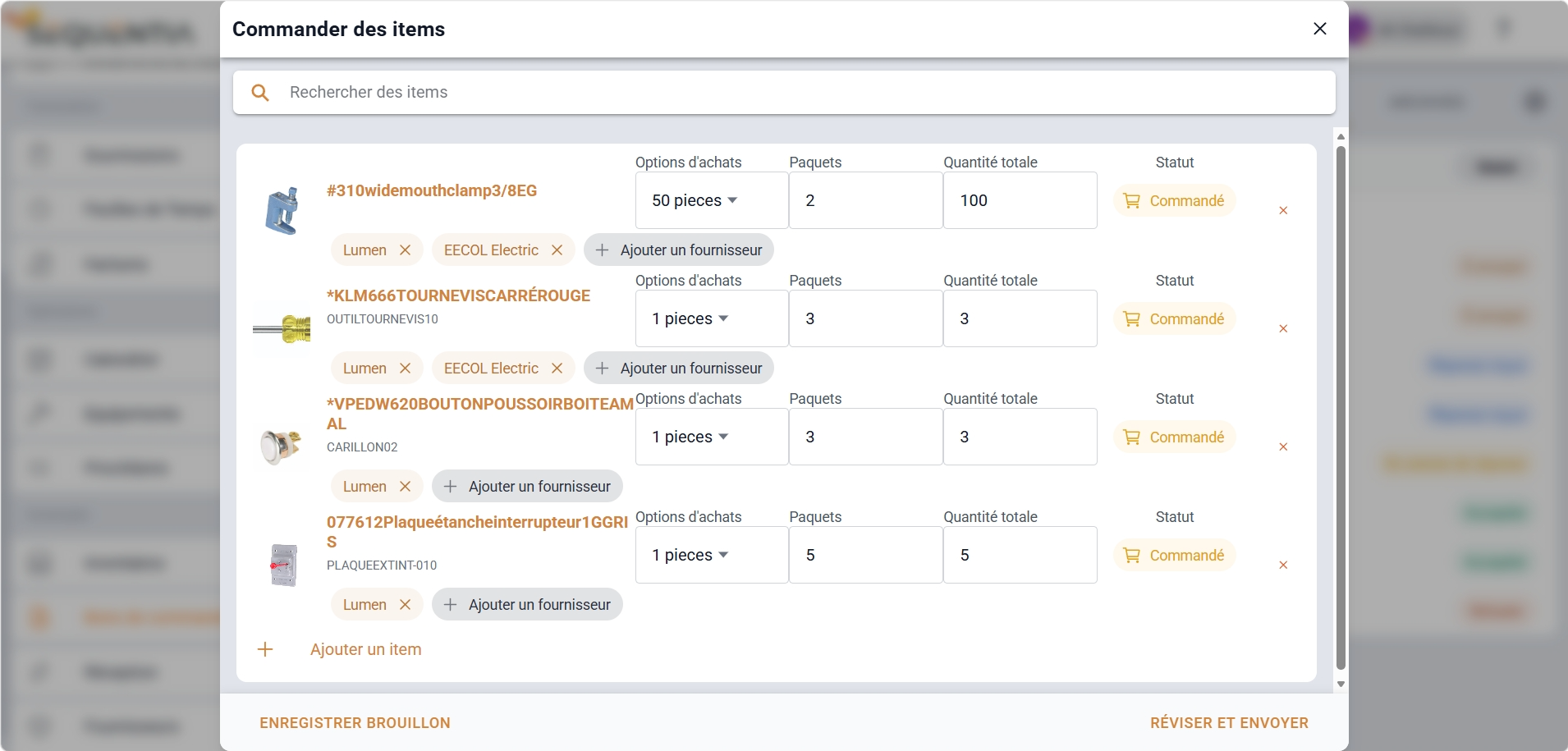Click the Commandé status for KLM666TOURNEVIS

tap(1174, 319)
